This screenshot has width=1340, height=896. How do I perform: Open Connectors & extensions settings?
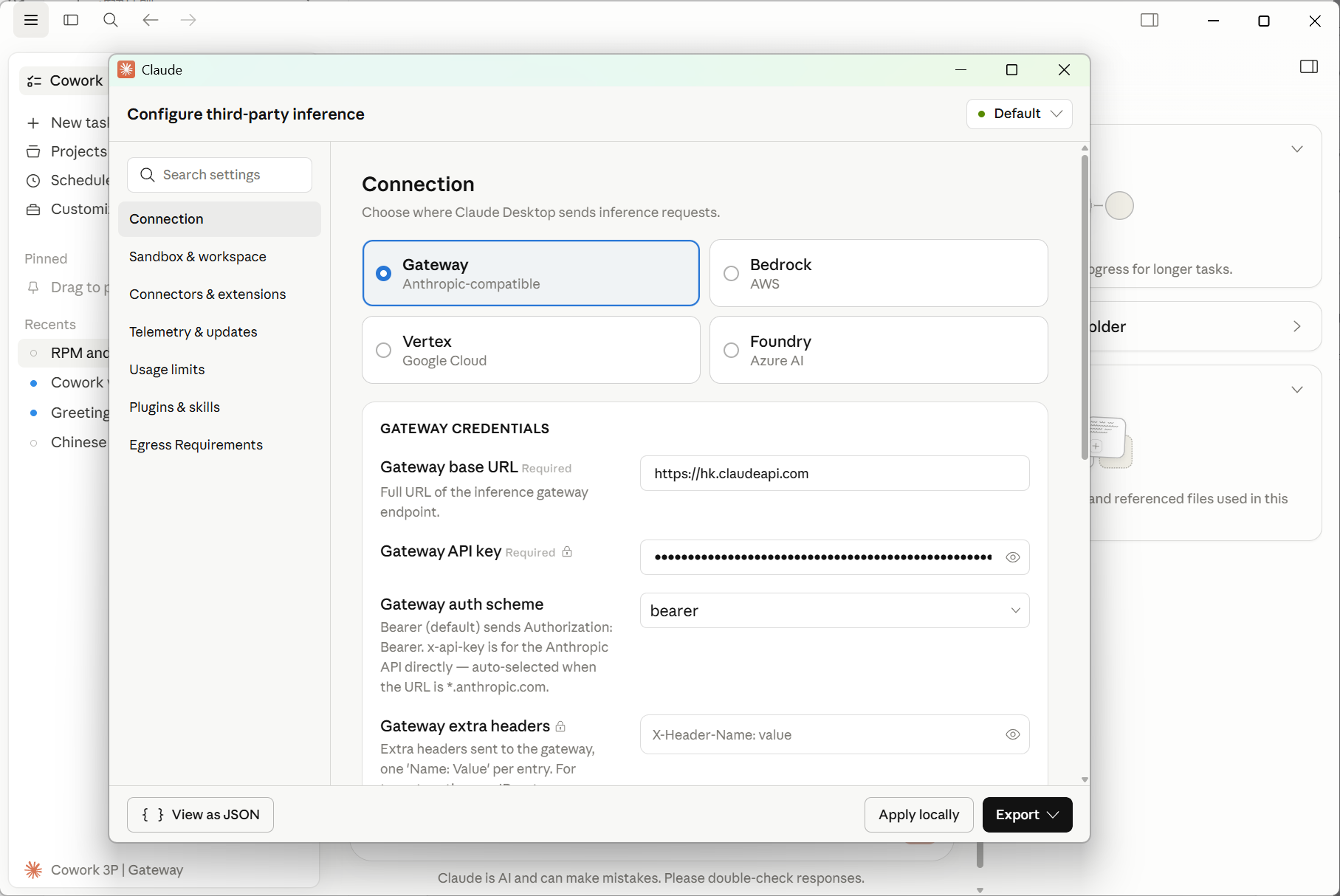[x=219, y=294]
